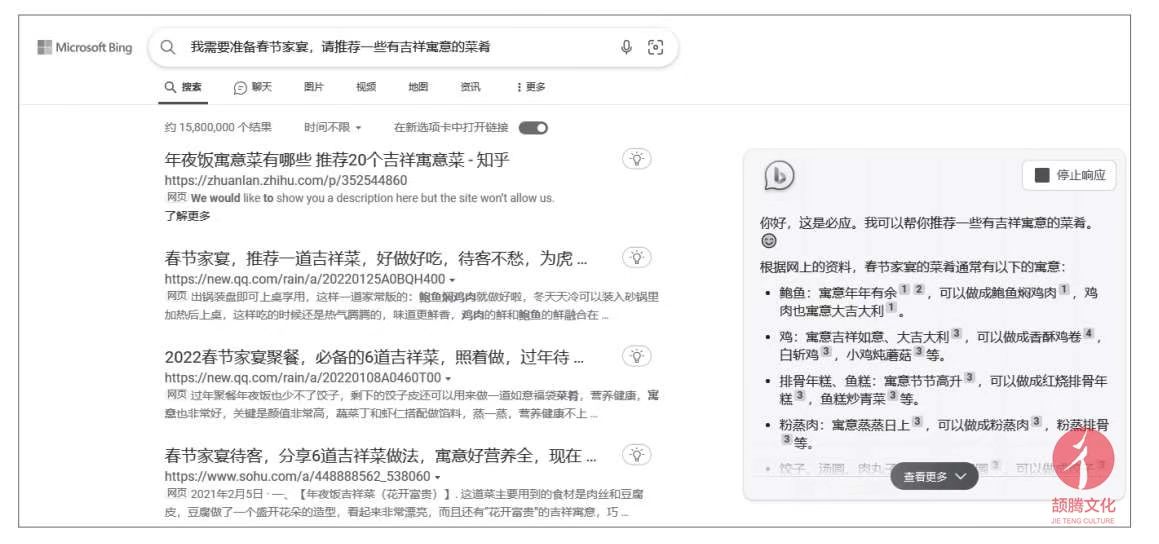Viewport: 1159px width, 544px height.
Task: Open 春节家宴，推荐一道吉祥菜 result title
Action: click(376, 259)
